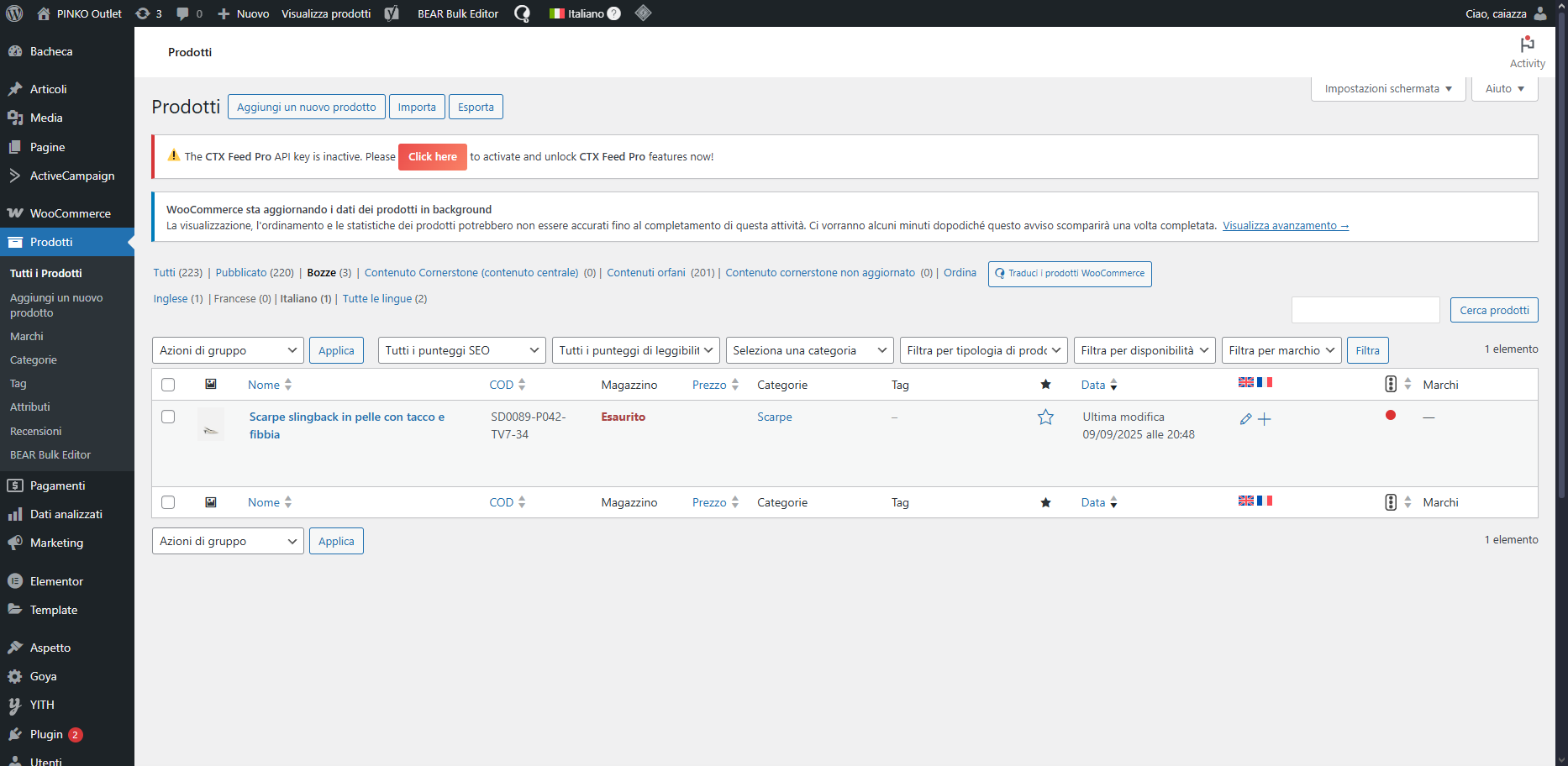Sort by Nome in the top header
Viewport: 1568px width, 766px height.
tap(270, 385)
